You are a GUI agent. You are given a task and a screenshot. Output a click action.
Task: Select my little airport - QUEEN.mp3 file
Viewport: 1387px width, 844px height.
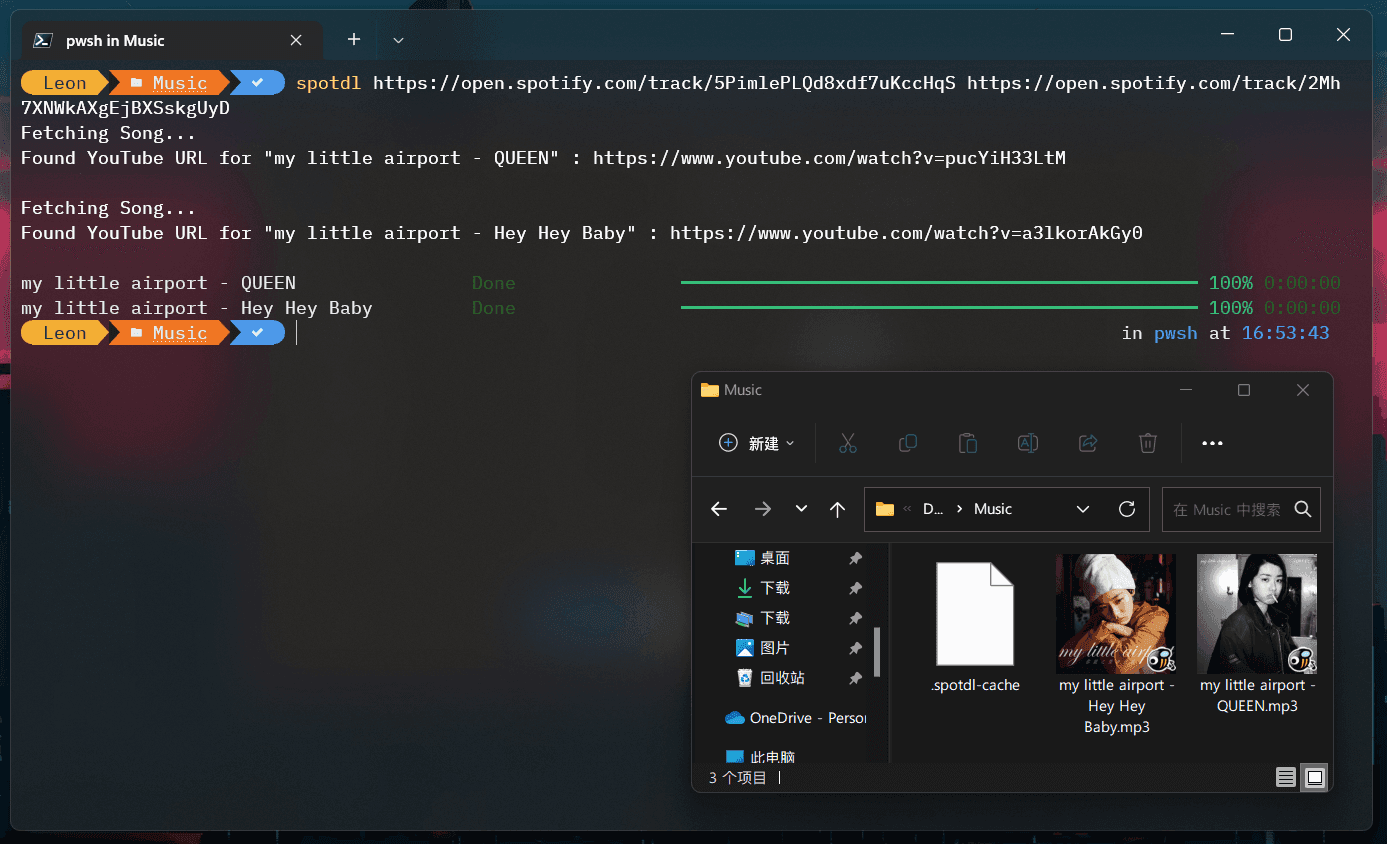(1257, 634)
